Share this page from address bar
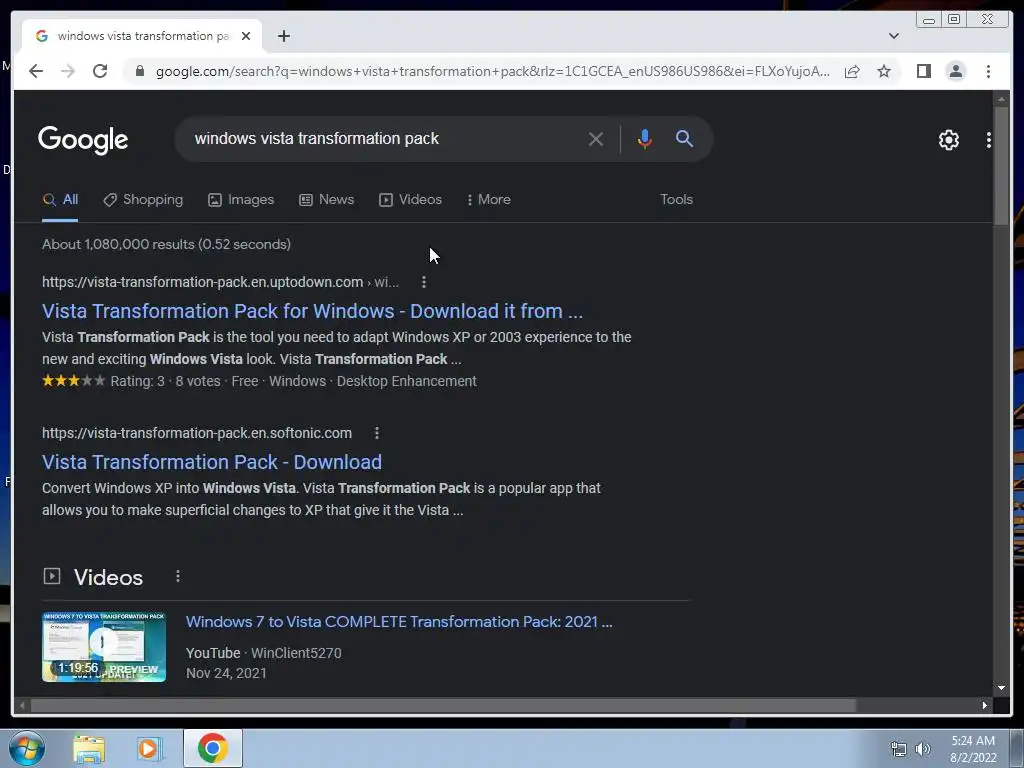1024x768 pixels. tap(852, 71)
